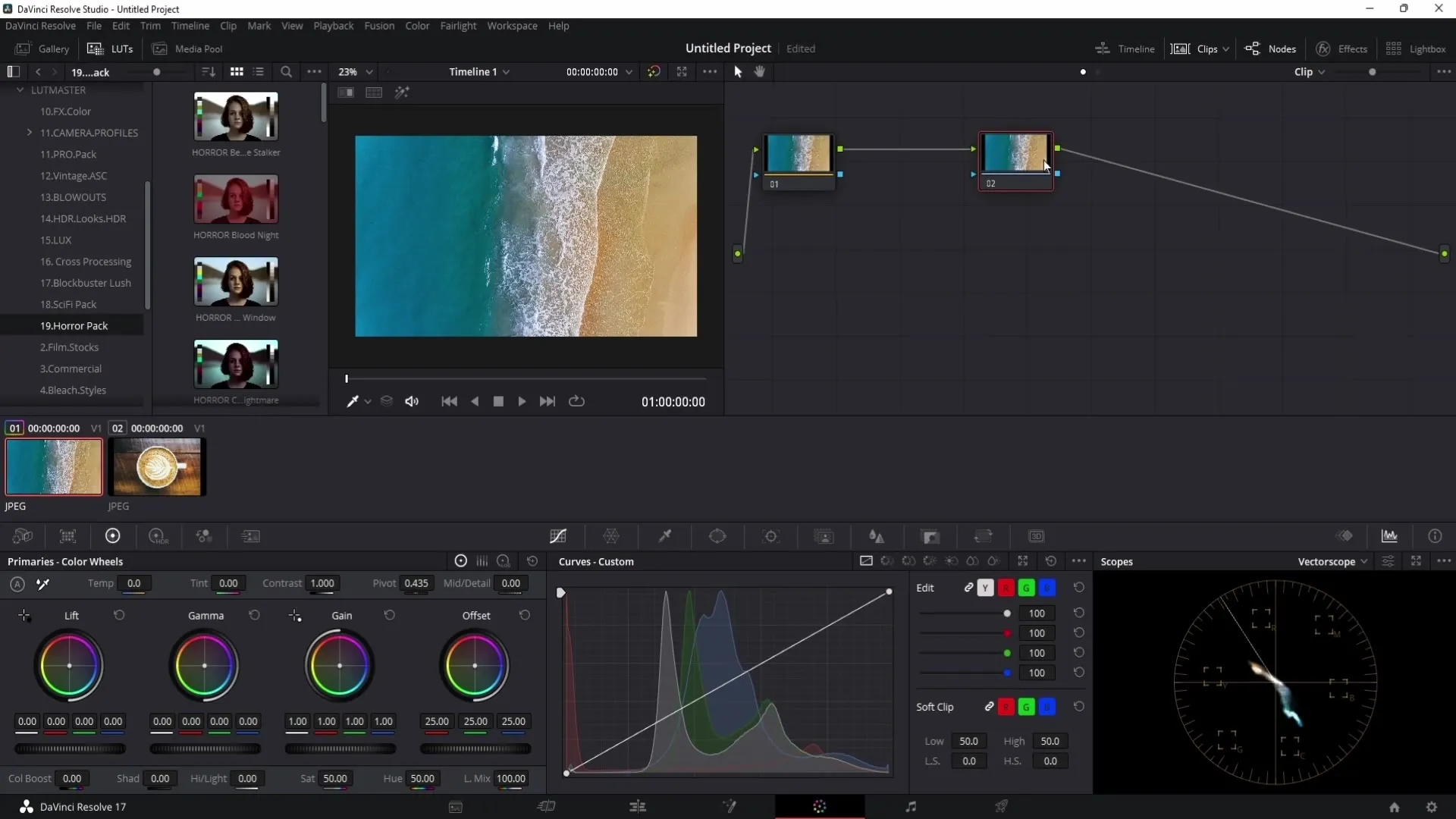
Task: Select the Playback menu item
Action: click(x=333, y=26)
